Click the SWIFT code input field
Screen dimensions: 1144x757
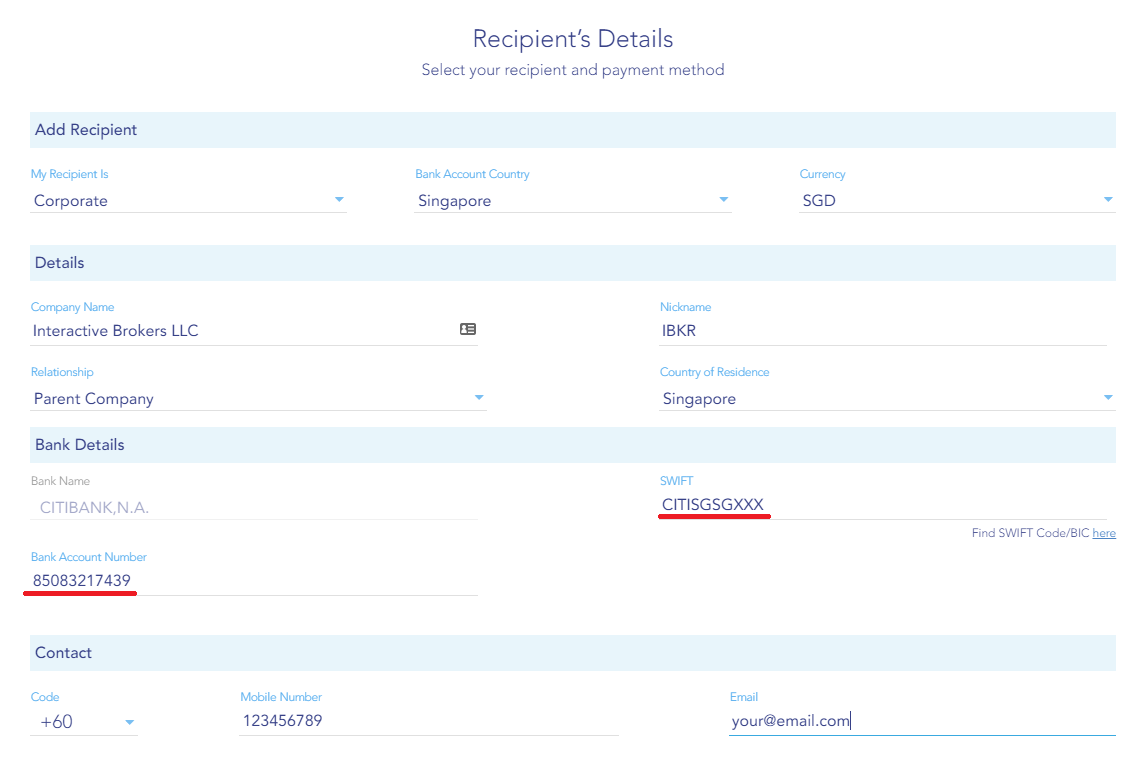883,505
